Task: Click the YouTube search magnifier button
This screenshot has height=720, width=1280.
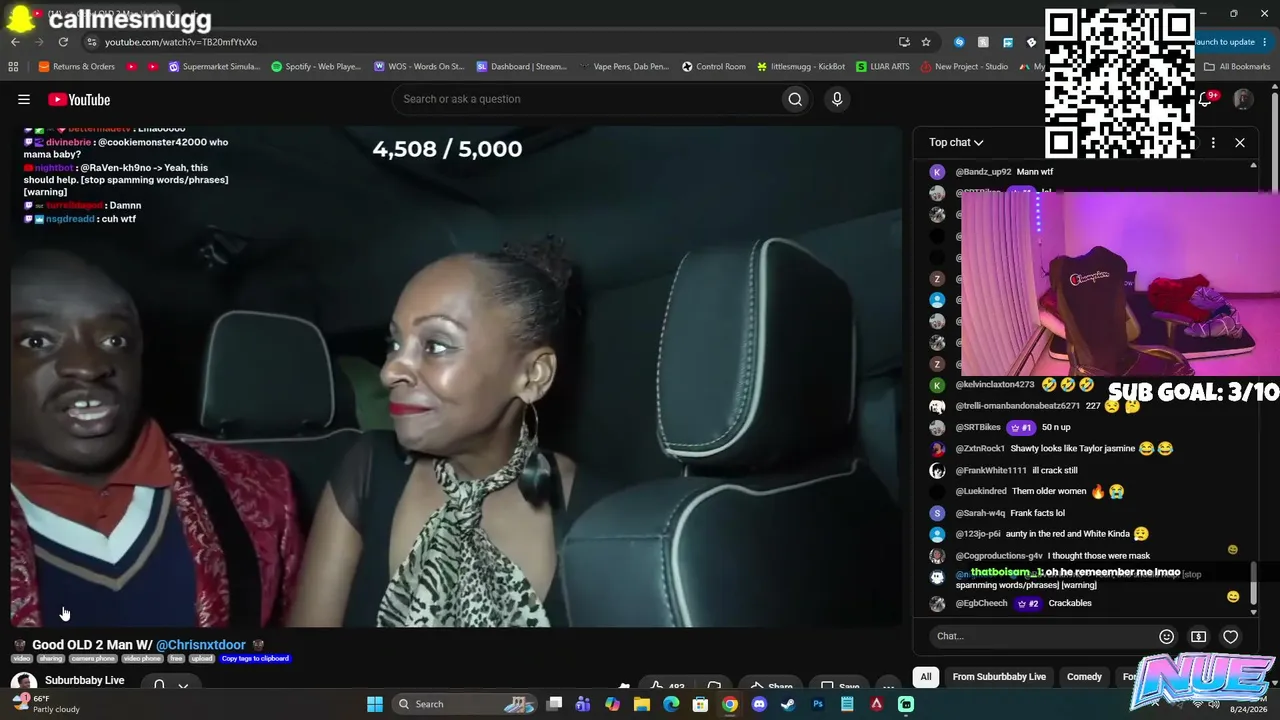Action: point(795,99)
